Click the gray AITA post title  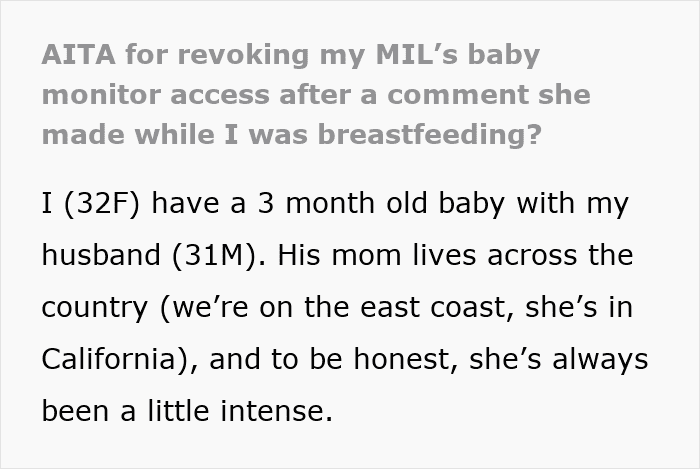click(x=316, y=95)
